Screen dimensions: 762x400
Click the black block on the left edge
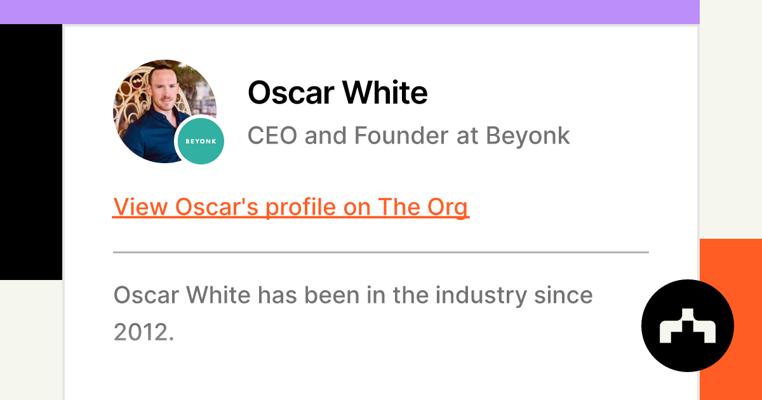coord(30,150)
